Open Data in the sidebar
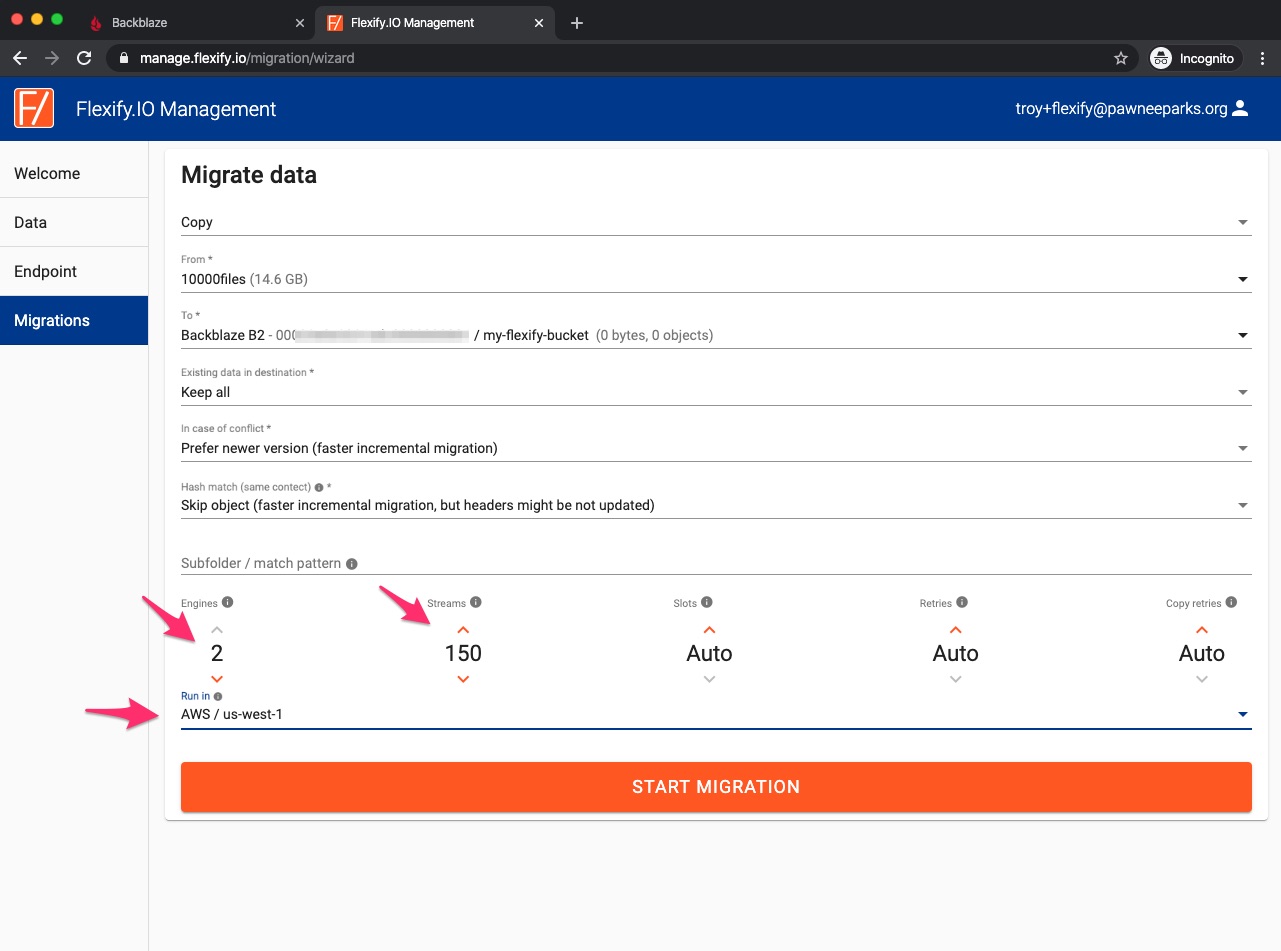 coord(74,222)
